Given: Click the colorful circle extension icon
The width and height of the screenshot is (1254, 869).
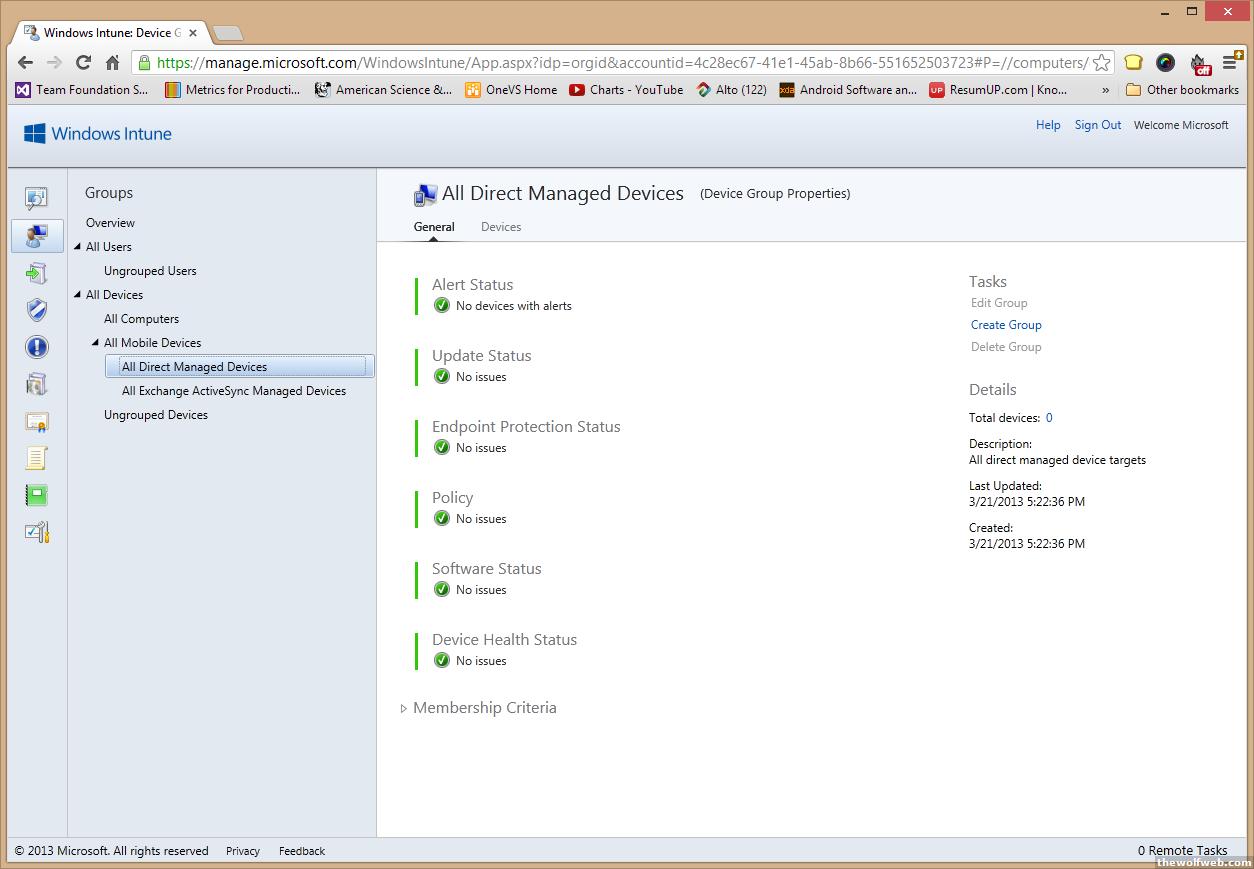Looking at the screenshot, I should click(1165, 62).
